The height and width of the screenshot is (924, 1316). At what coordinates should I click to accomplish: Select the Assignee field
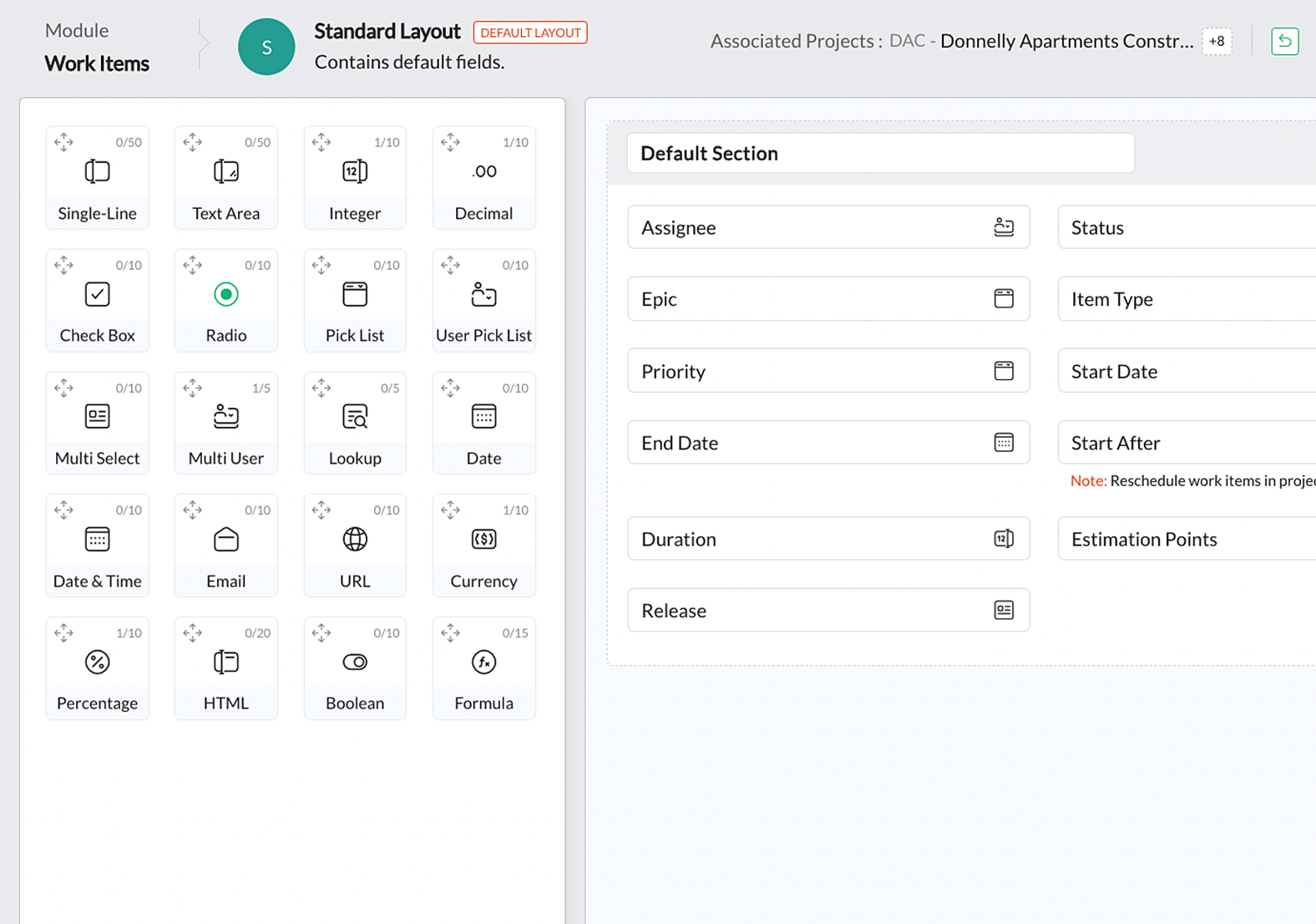[828, 227]
